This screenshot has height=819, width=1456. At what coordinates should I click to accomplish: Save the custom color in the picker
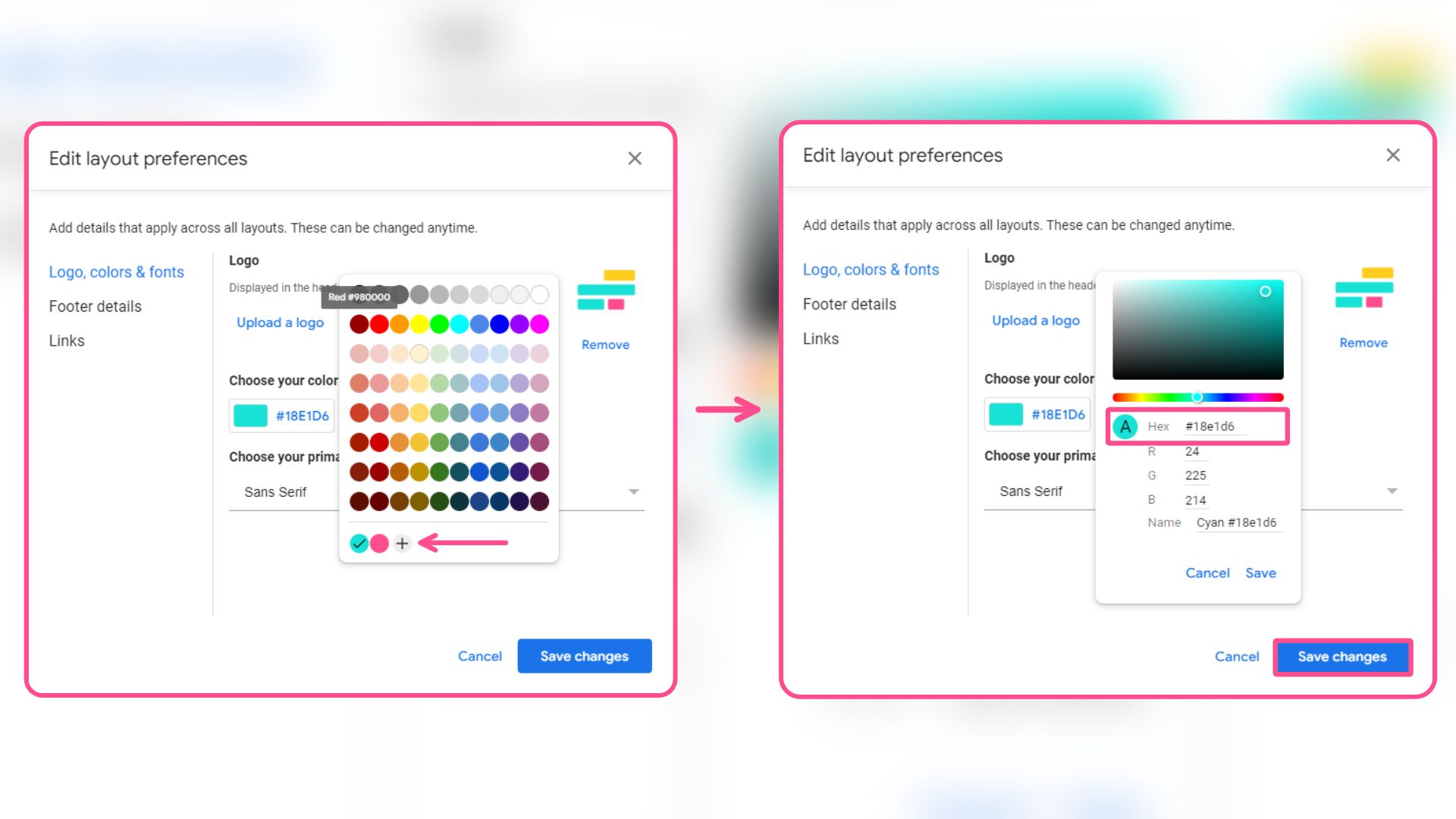click(1260, 573)
